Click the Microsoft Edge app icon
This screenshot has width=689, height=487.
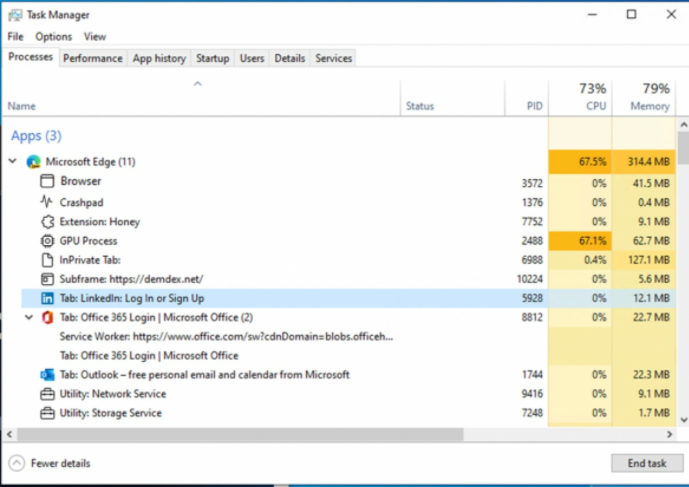33,162
